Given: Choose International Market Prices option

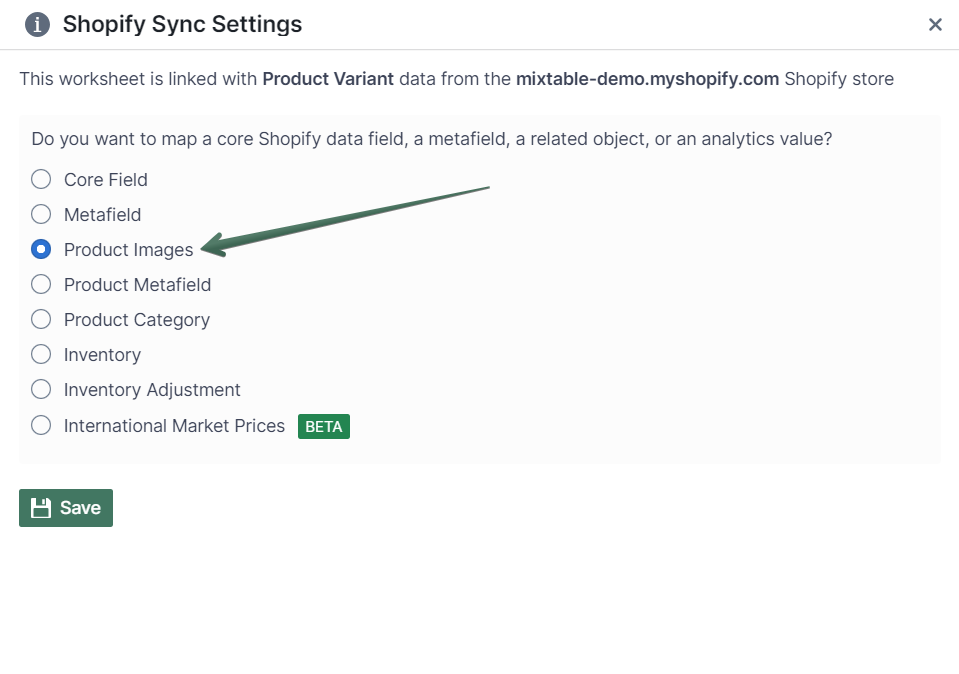Looking at the screenshot, I should click(40, 425).
